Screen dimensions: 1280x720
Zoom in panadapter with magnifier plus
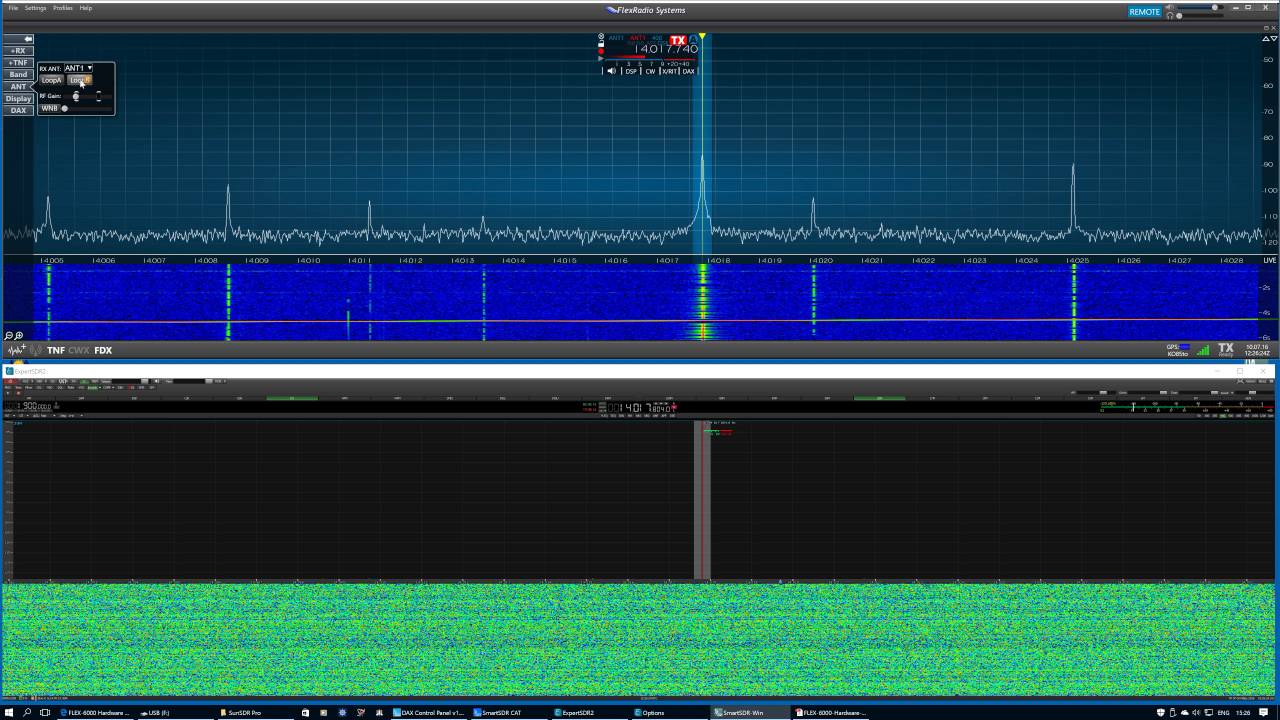[18, 336]
